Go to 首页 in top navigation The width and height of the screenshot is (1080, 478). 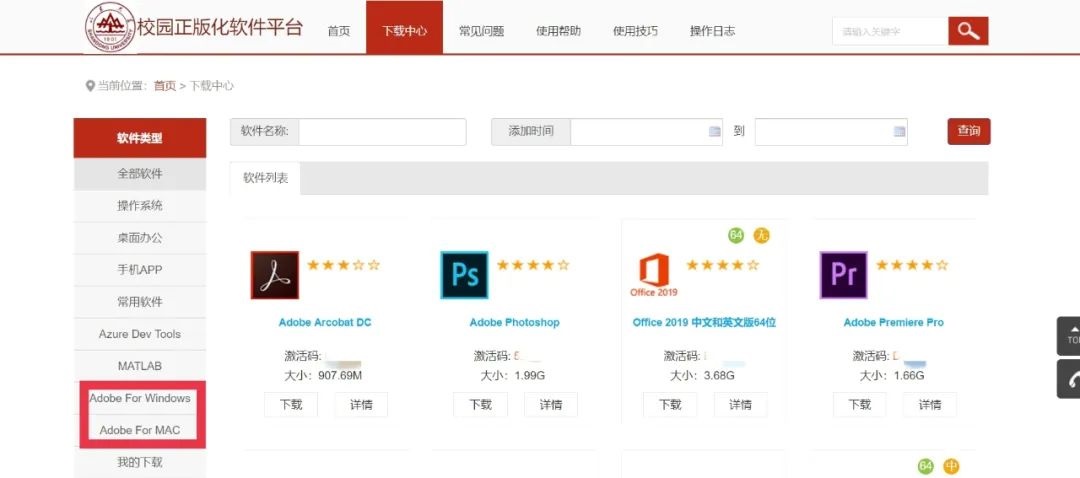point(339,31)
